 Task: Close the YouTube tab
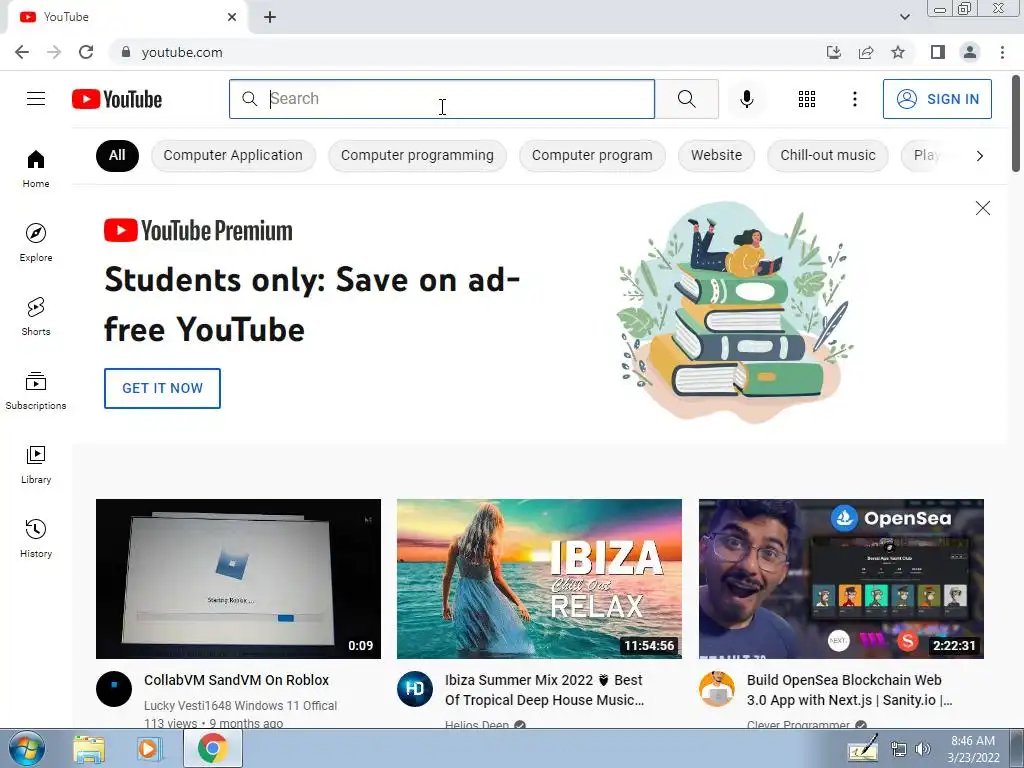click(x=232, y=17)
